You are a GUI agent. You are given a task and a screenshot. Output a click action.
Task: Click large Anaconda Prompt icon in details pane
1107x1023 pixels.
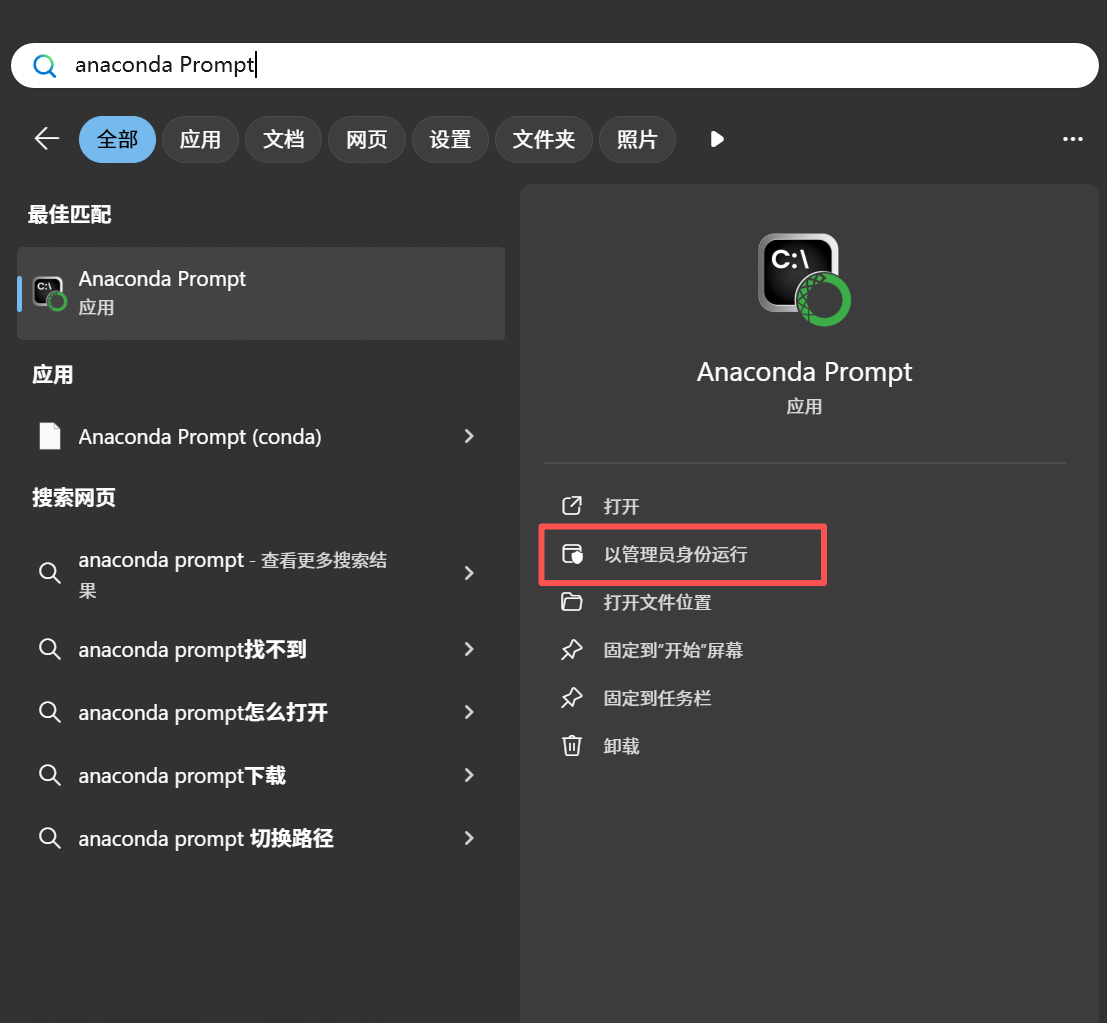coord(804,280)
